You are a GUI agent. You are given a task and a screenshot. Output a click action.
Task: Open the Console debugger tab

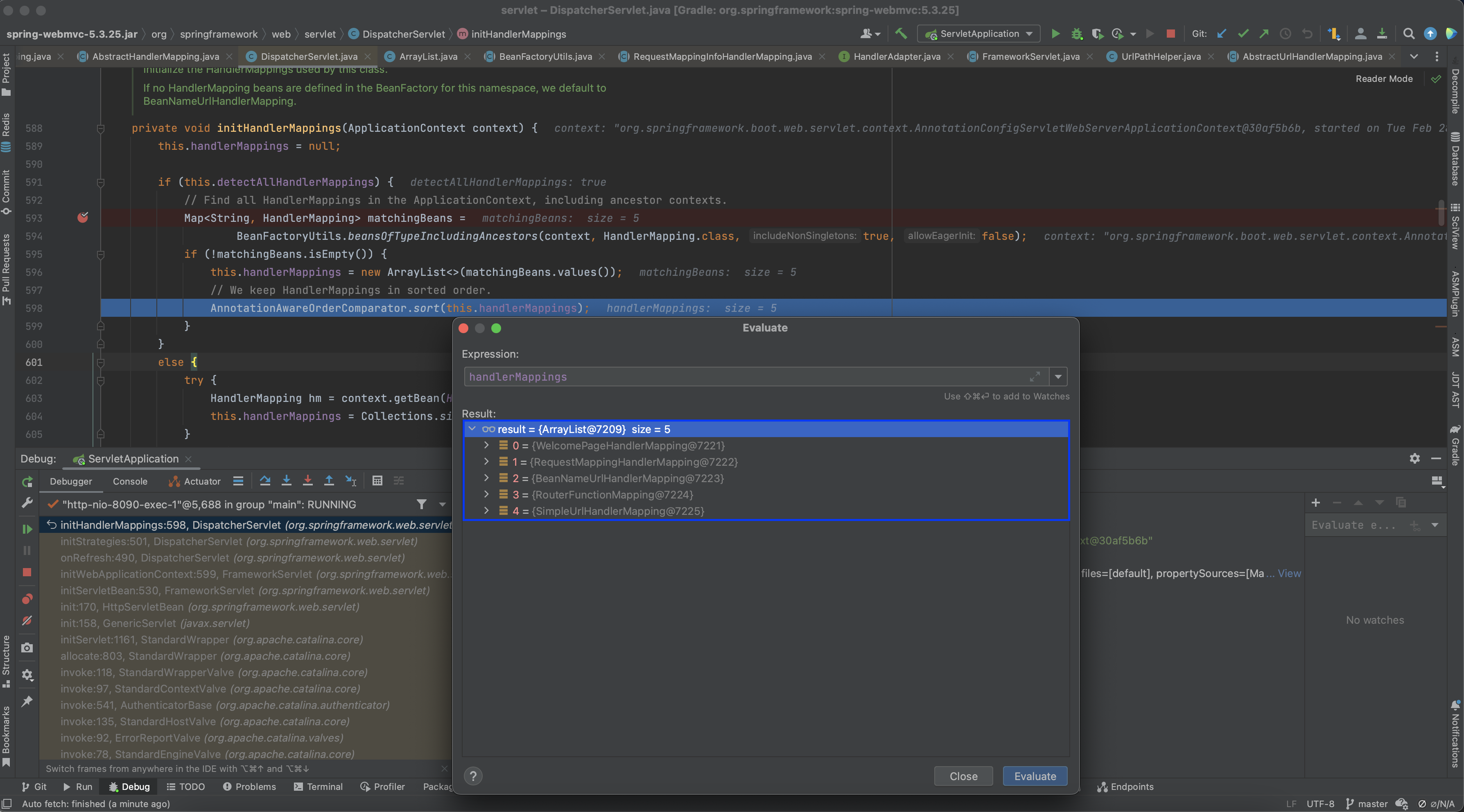coord(130,481)
